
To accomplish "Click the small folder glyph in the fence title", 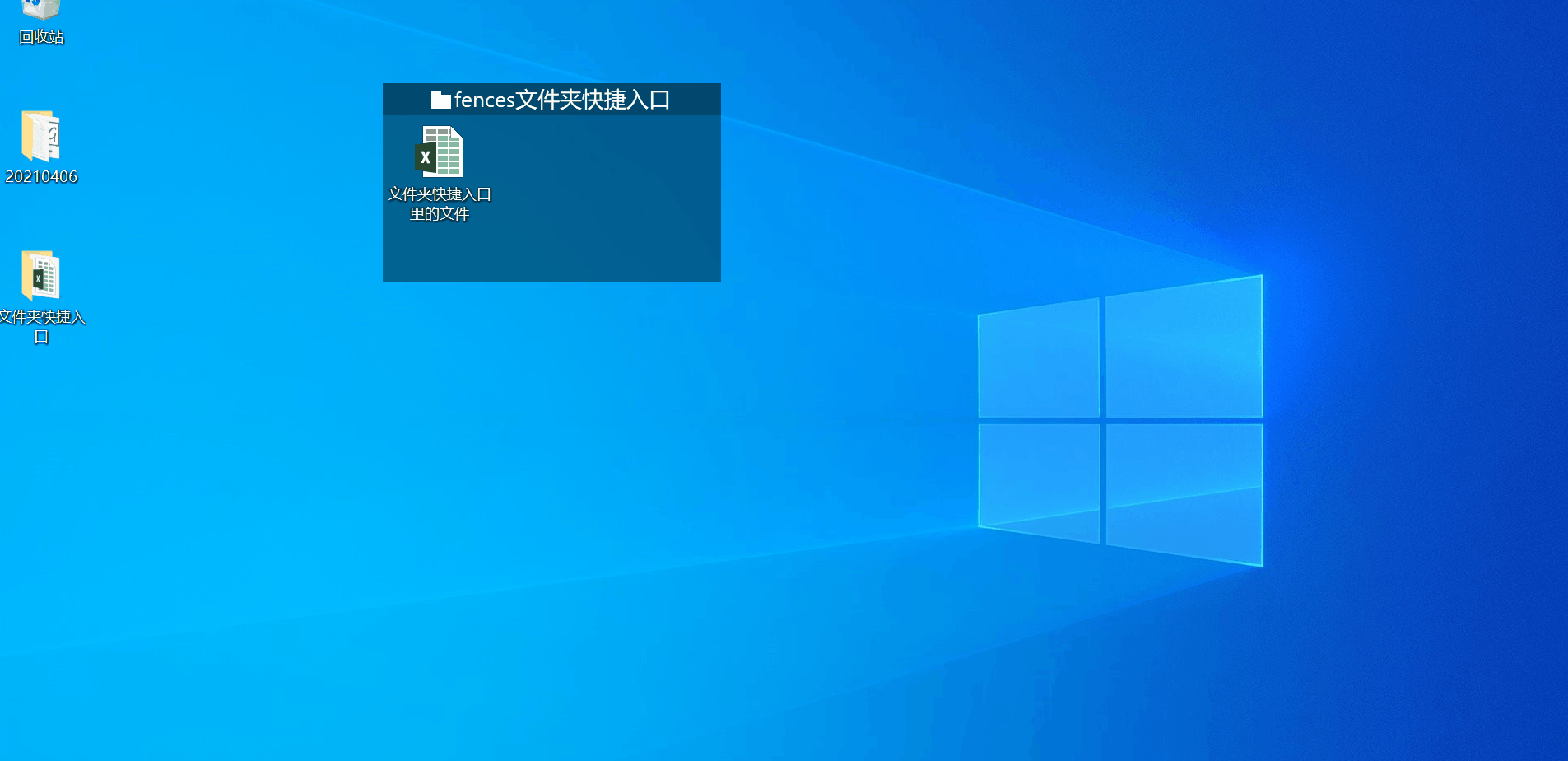I will point(440,100).
